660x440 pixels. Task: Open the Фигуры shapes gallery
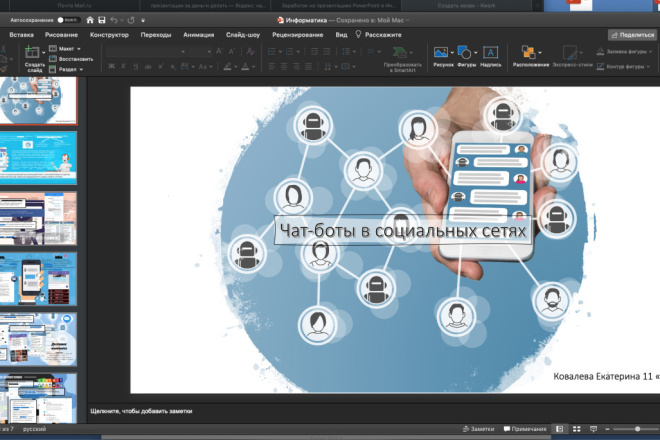pos(466,57)
